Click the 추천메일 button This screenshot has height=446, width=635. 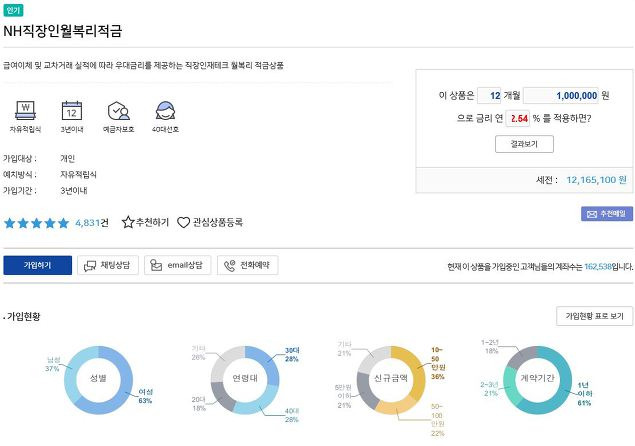607,214
